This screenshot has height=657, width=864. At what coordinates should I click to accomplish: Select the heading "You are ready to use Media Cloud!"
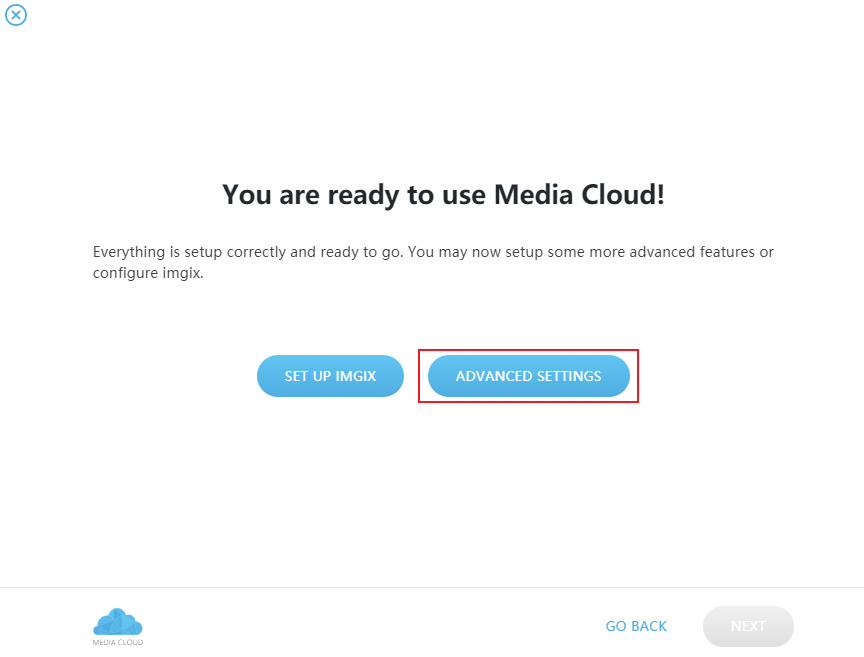tap(443, 195)
